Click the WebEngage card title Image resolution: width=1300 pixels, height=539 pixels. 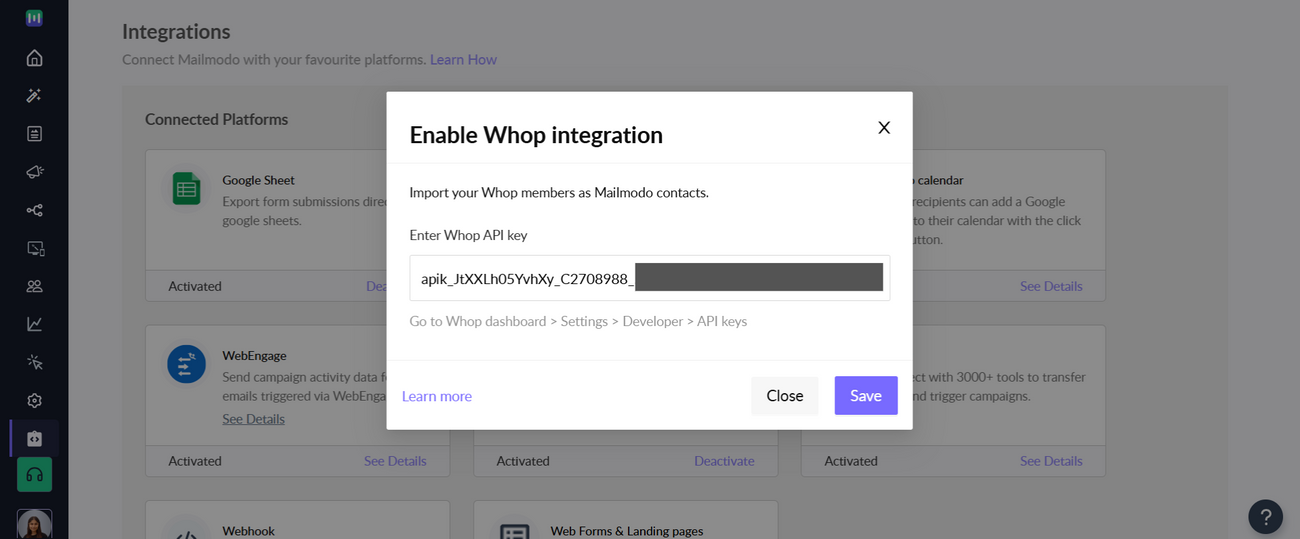coord(254,355)
